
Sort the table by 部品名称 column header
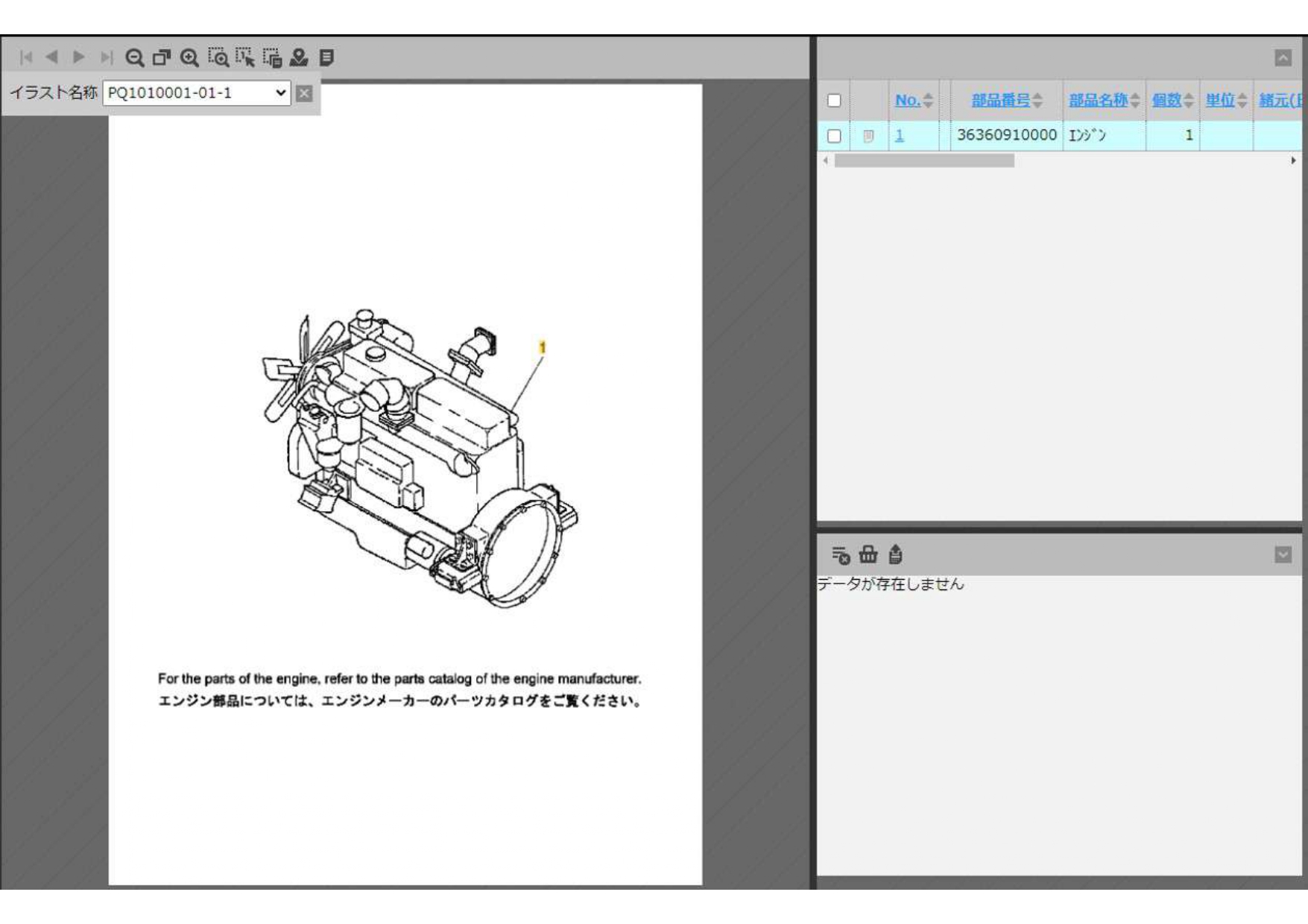pos(1098,101)
